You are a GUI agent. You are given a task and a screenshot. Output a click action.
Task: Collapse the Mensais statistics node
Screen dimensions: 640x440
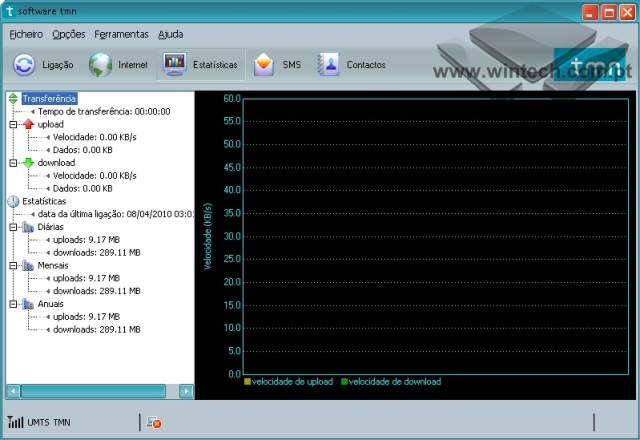pyautogui.click(x=13, y=265)
